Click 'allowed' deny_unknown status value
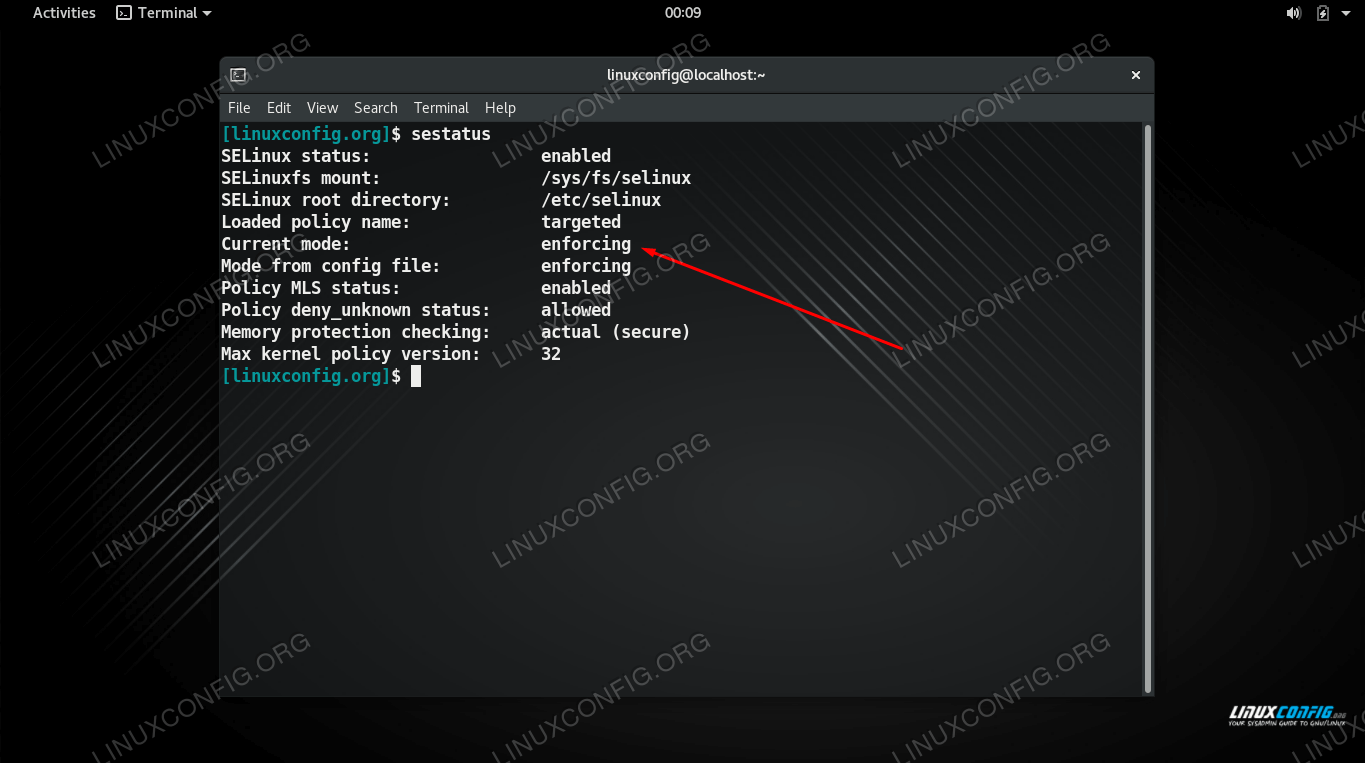This screenshot has width=1365, height=763. [x=576, y=310]
